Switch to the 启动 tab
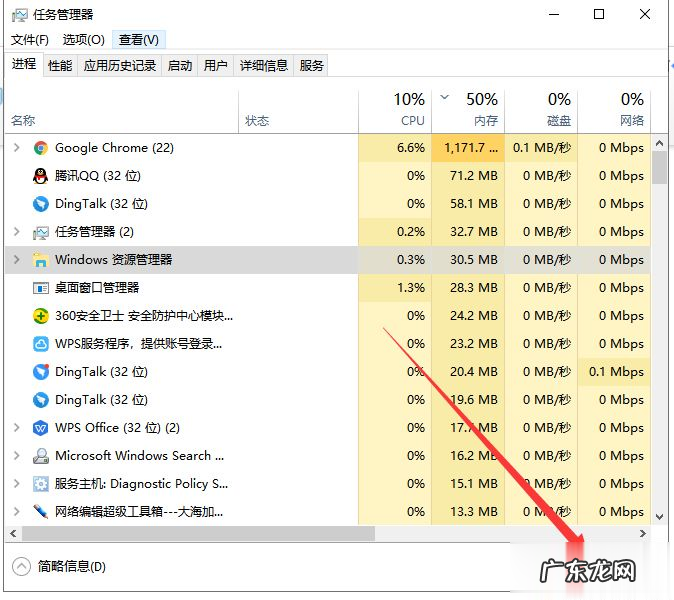Image resolution: width=674 pixels, height=600 pixels. tap(180, 66)
